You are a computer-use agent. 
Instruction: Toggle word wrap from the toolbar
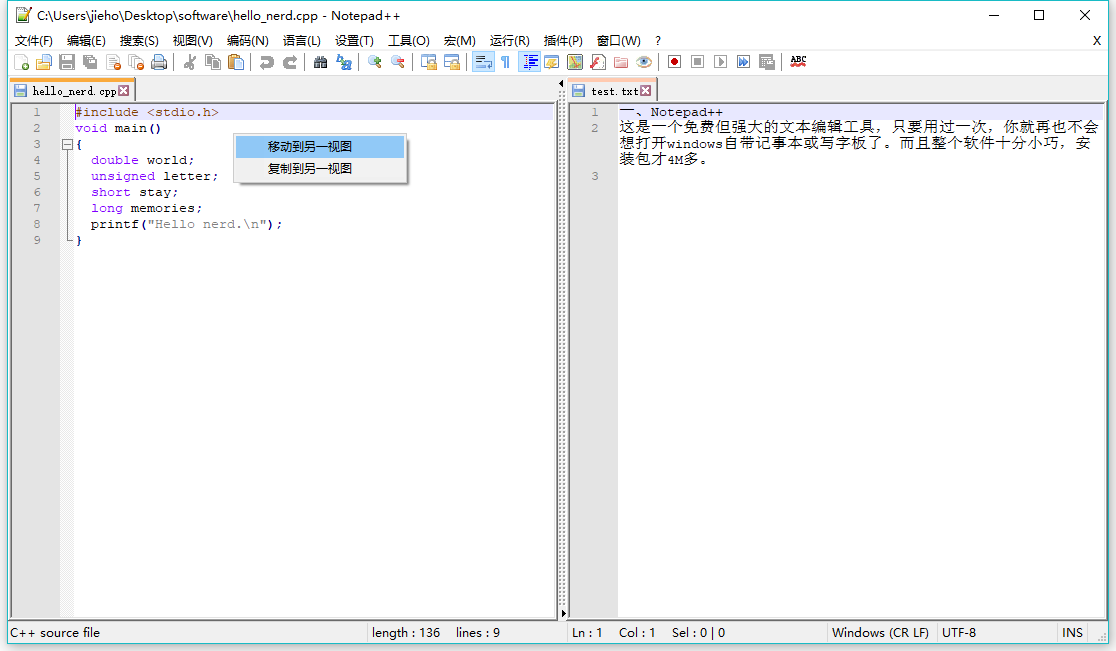click(481, 61)
